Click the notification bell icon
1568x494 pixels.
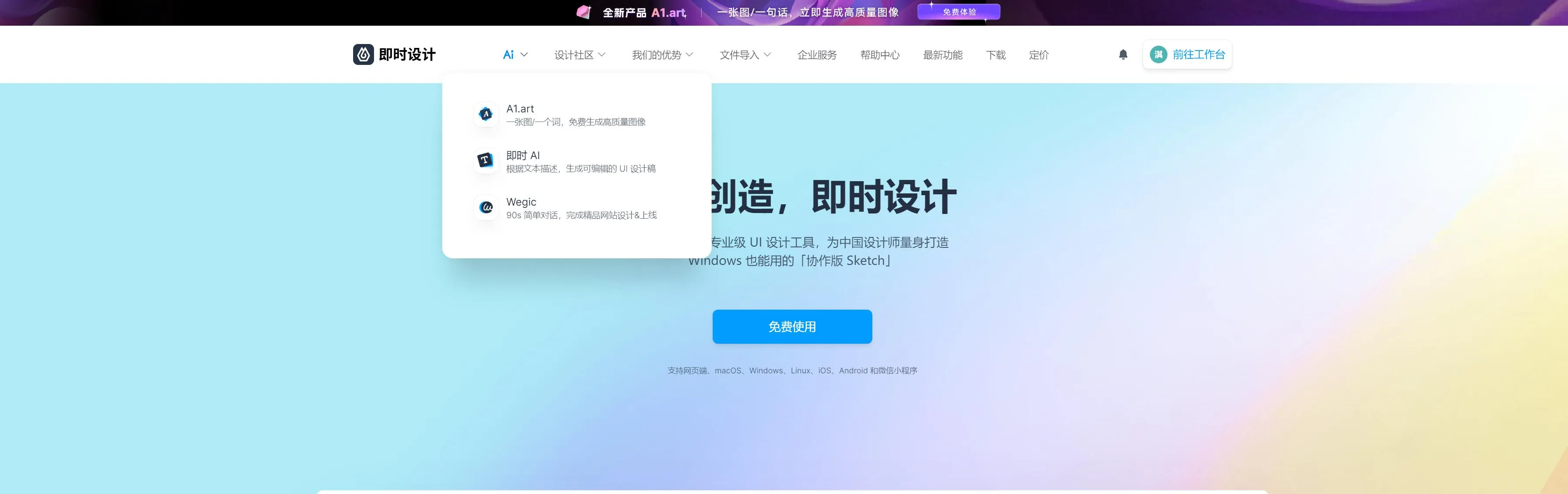[x=1123, y=55]
